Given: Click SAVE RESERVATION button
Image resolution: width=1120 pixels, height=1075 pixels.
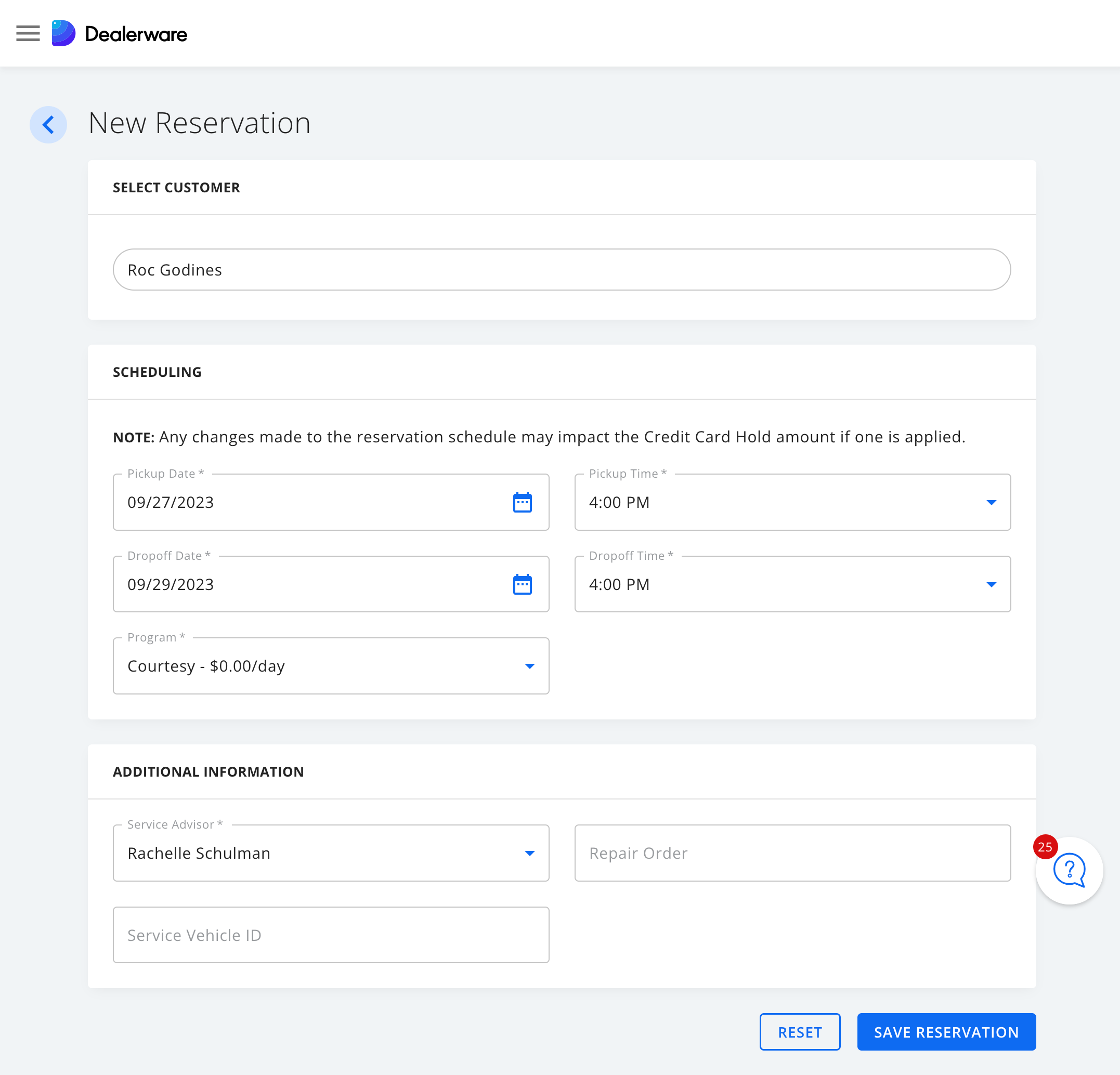Looking at the screenshot, I should point(946,1032).
